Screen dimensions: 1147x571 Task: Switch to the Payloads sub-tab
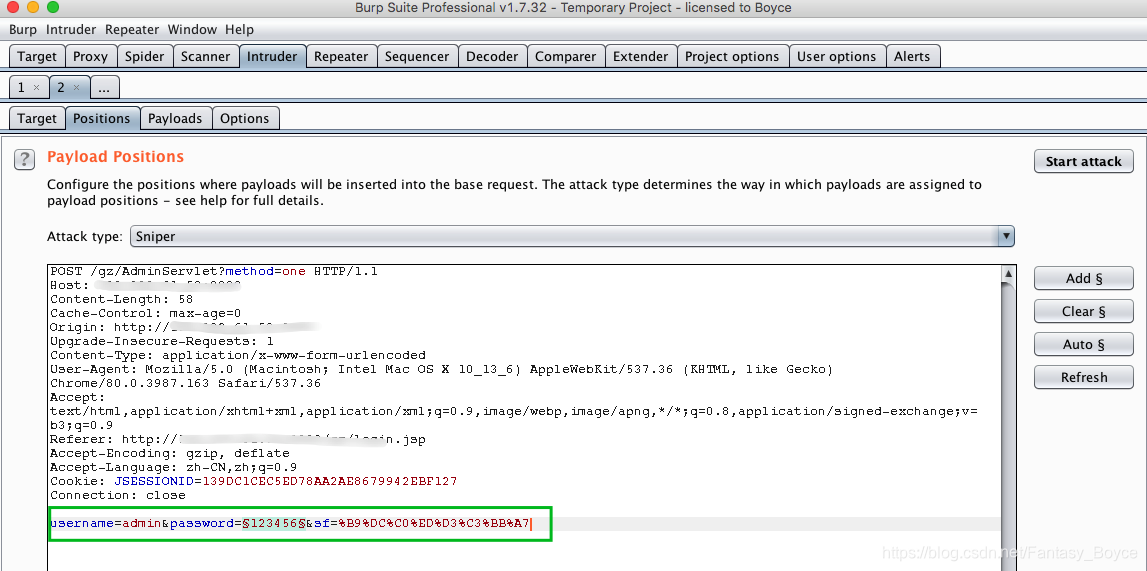click(x=175, y=118)
